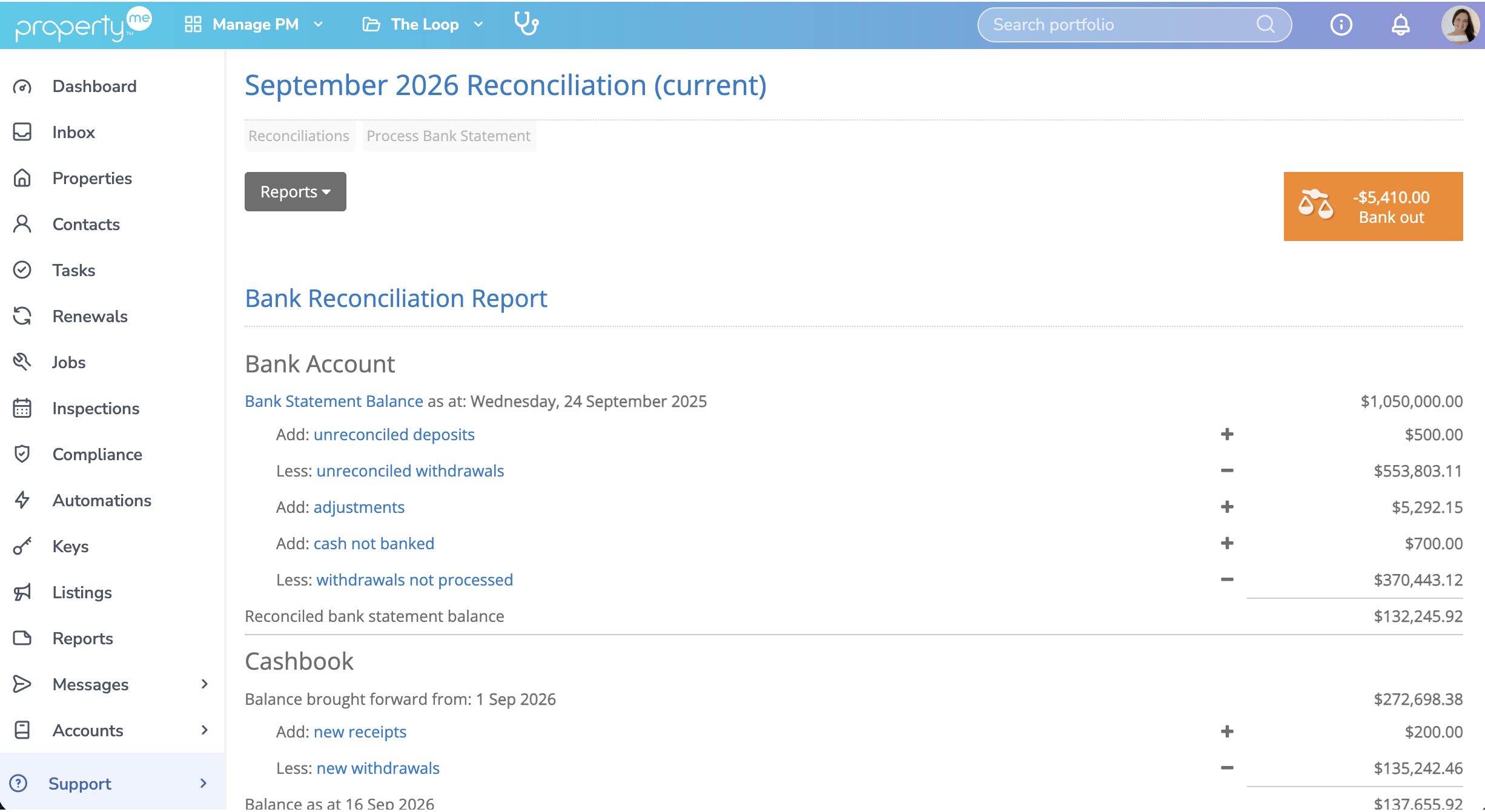Open the unreconciled deposits link
The width and height of the screenshot is (1485, 812).
(394, 435)
